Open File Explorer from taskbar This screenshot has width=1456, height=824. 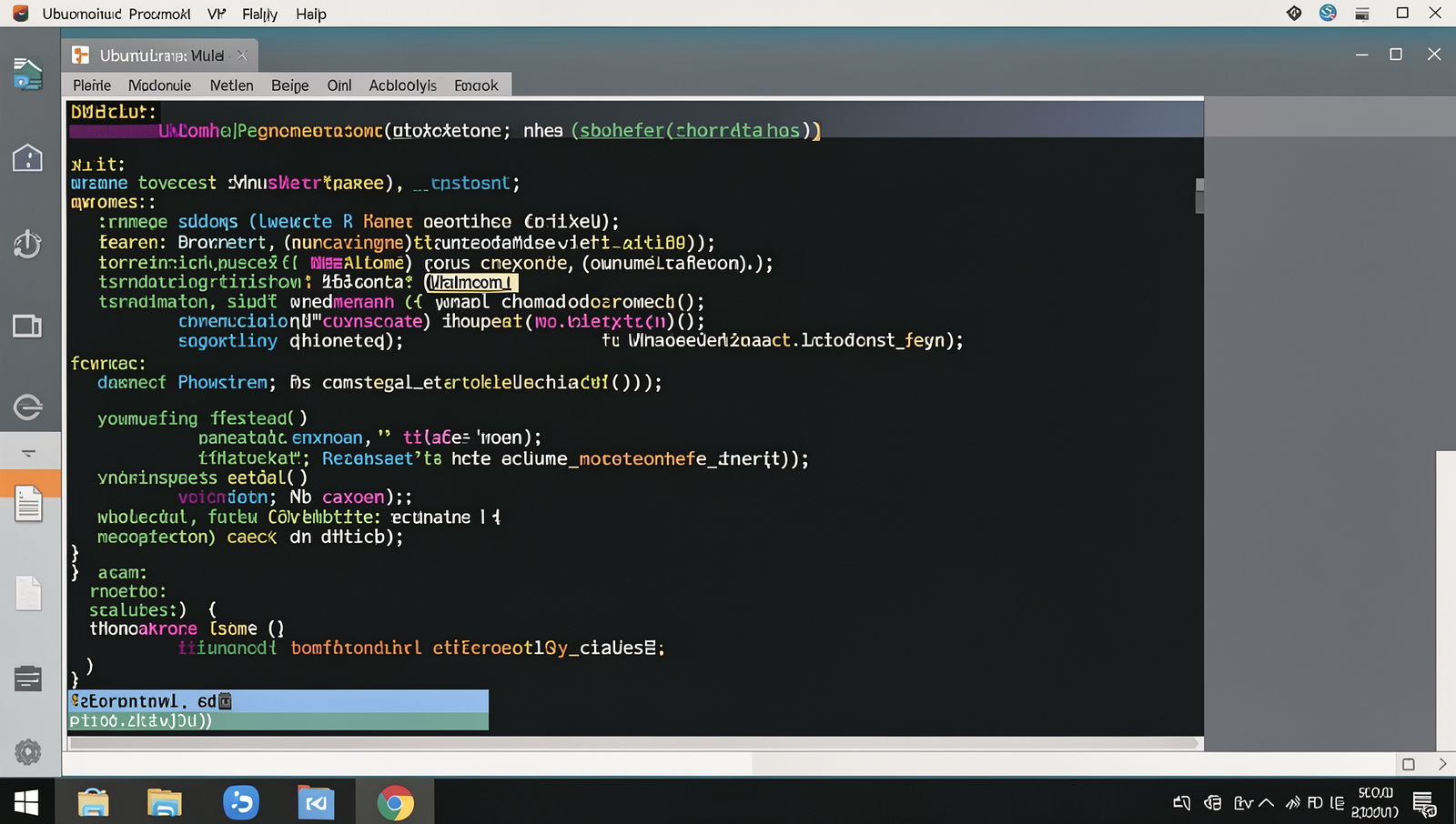click(165, 803)
